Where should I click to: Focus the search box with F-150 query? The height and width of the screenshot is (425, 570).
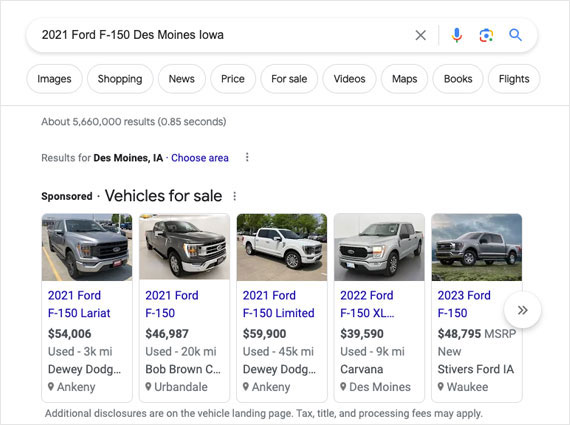click(225, 35)
